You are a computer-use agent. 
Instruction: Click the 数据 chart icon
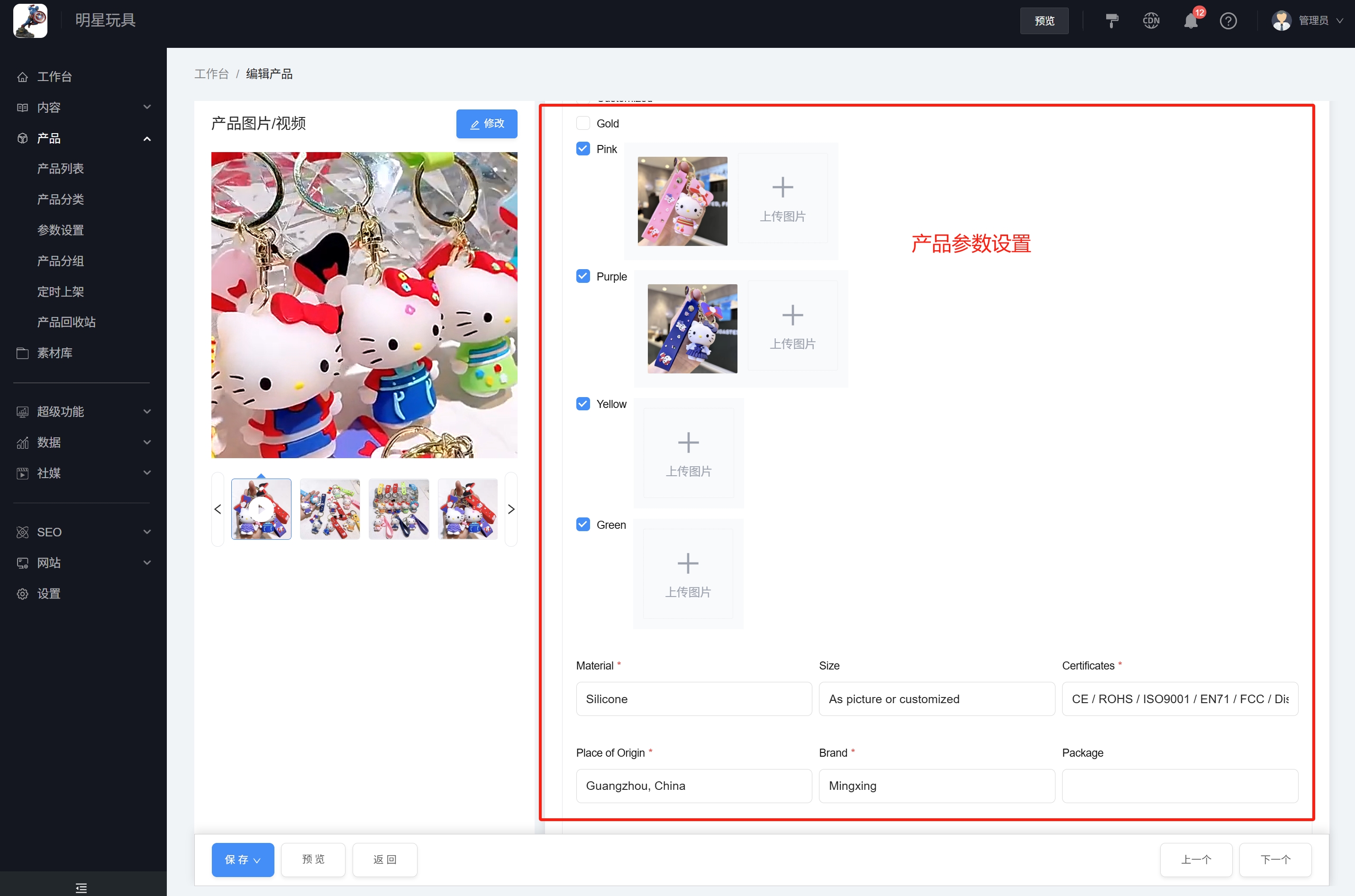click(x=22, y=443)
